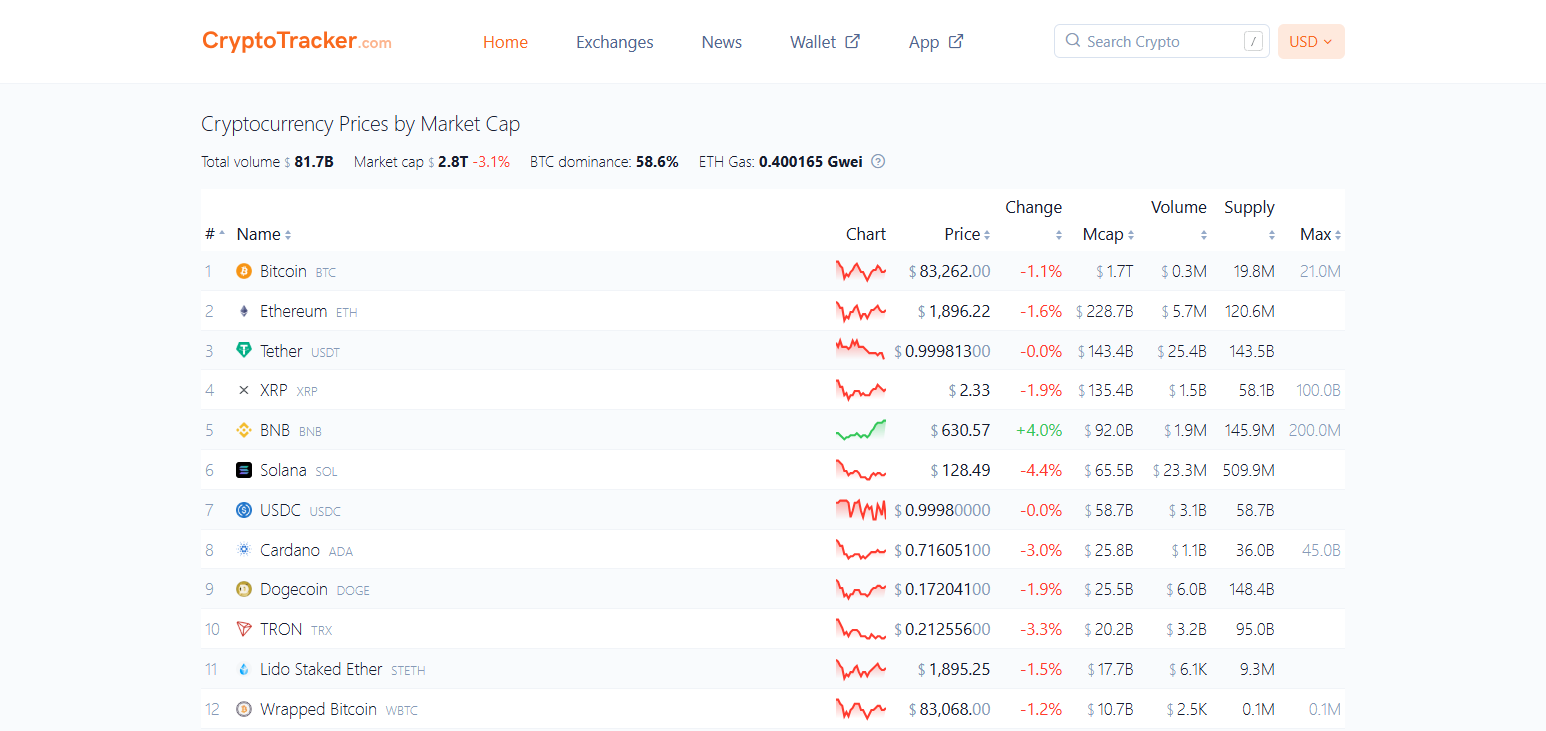This screenshot has height=731, width=1546.
Task: Click the green BNB sparkline chart
Action: [x=860, y=430]
